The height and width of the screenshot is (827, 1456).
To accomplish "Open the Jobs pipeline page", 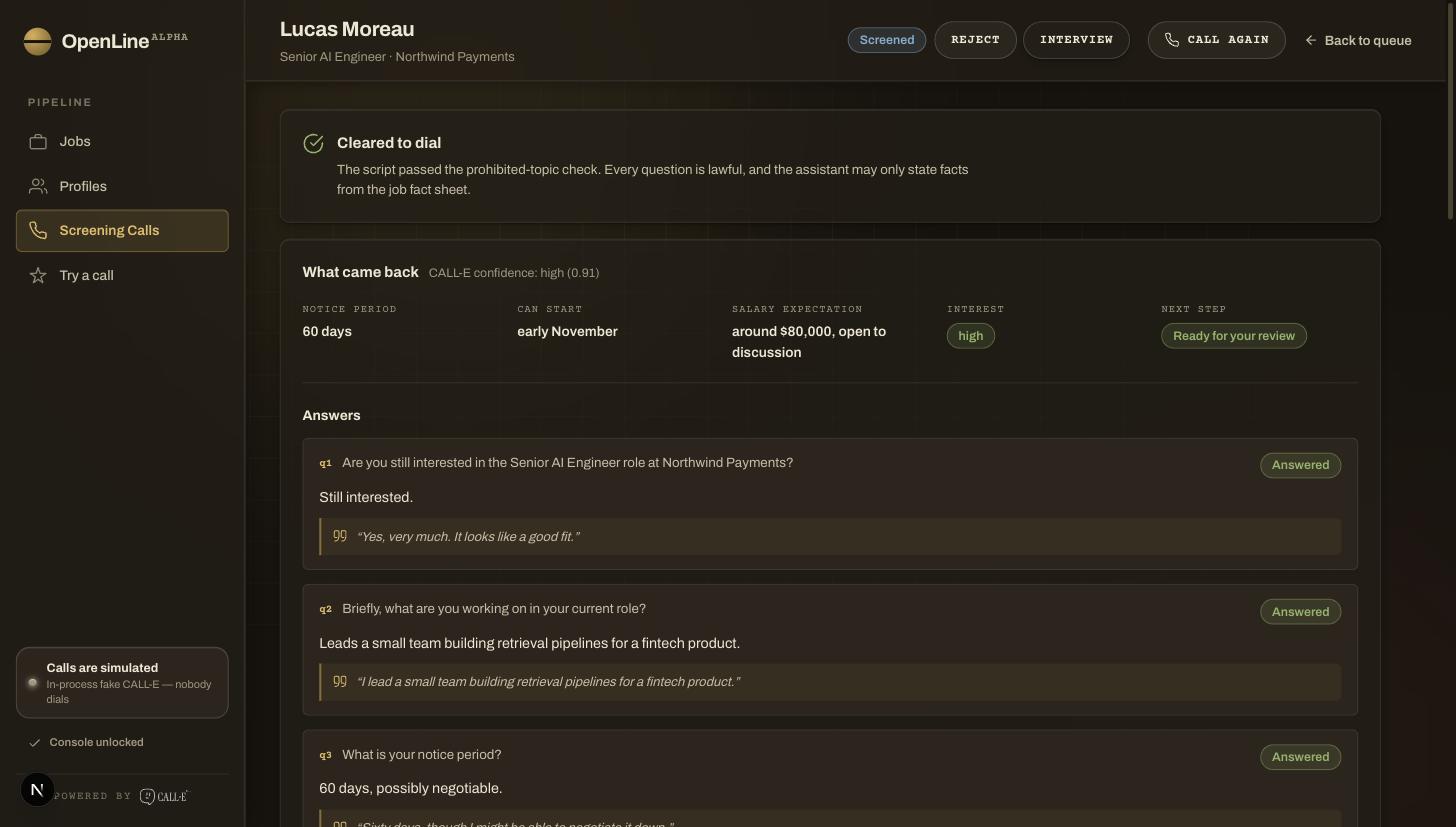I will click(122, 142).
